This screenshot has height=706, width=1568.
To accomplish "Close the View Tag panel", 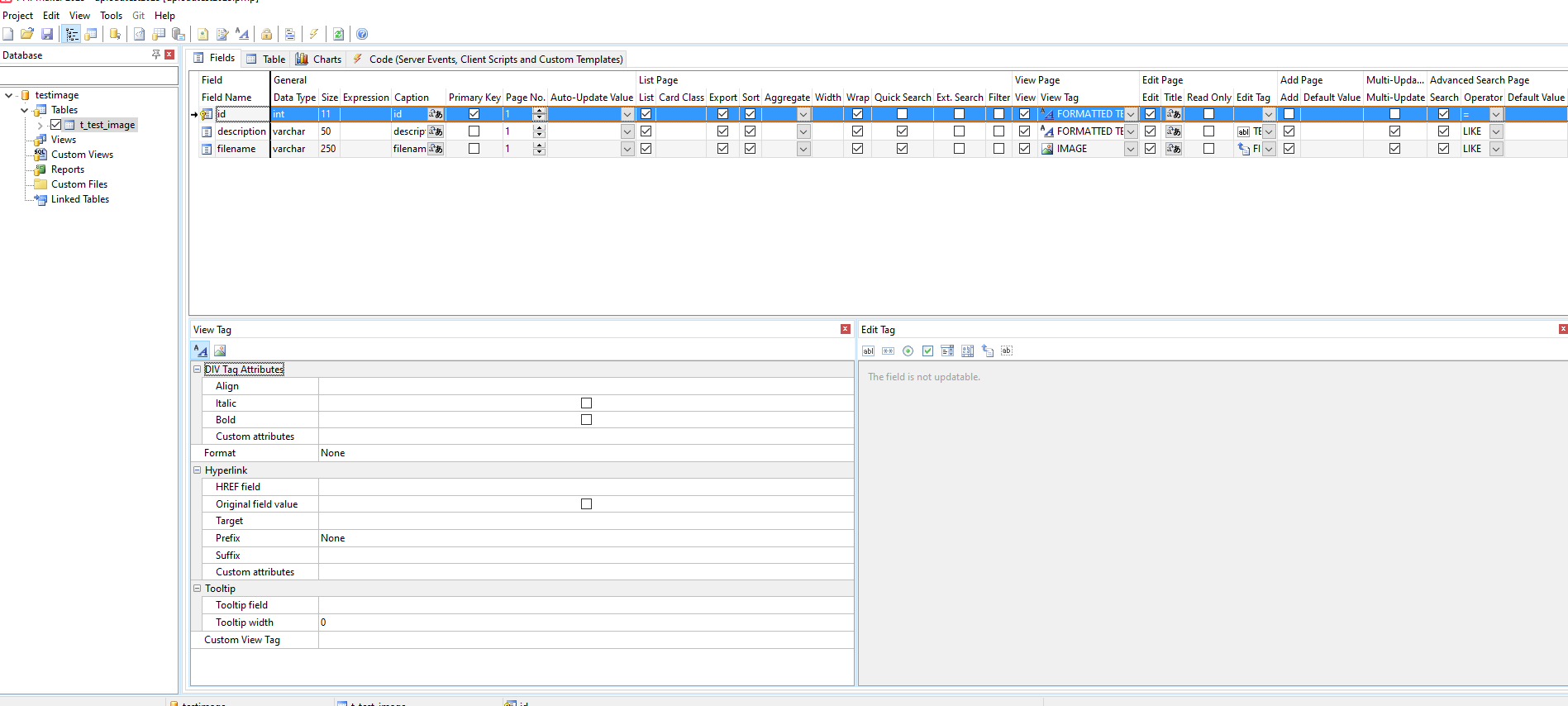I will (846, 329).
